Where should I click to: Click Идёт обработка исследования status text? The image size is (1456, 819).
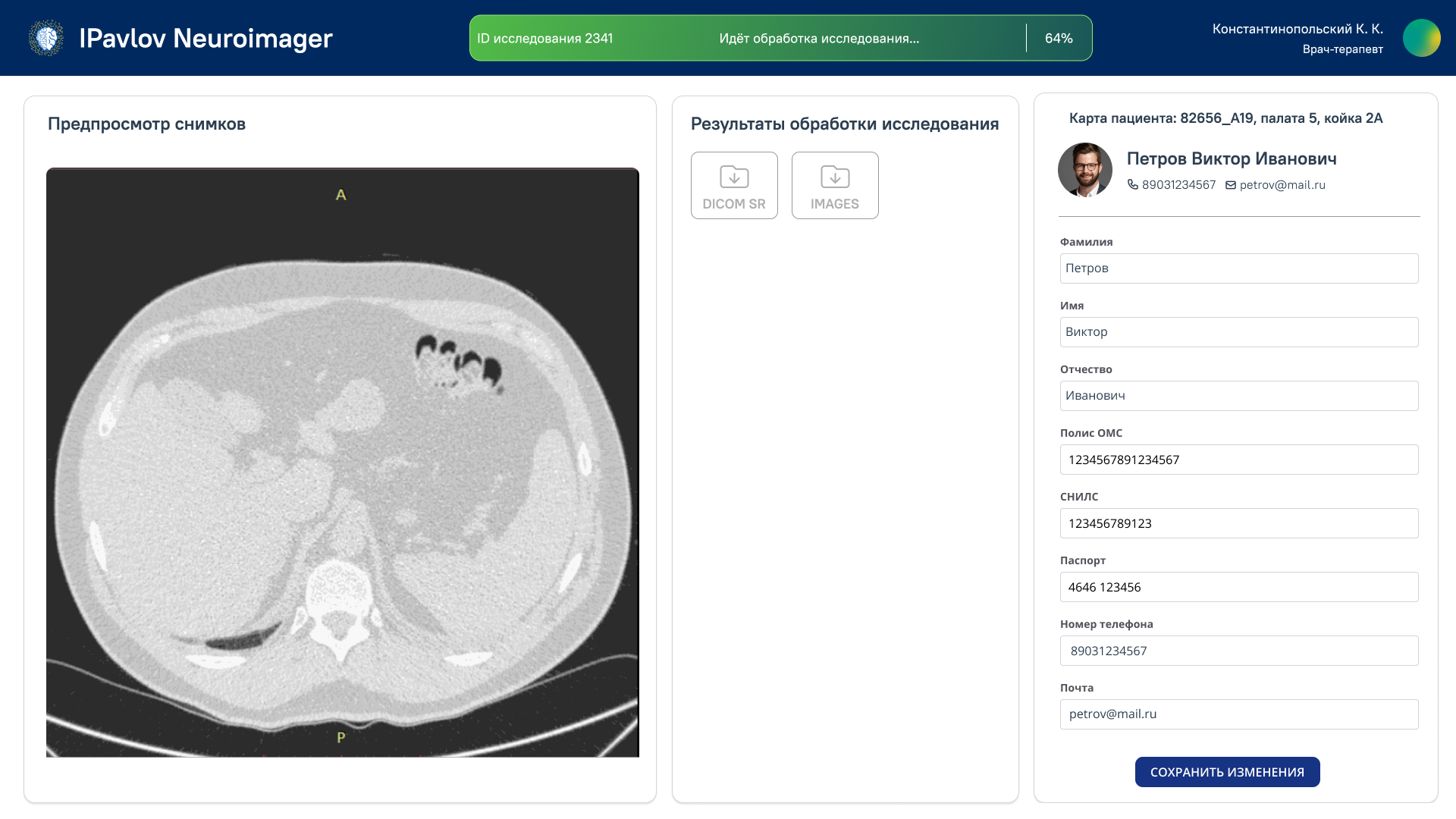(819, 39)
